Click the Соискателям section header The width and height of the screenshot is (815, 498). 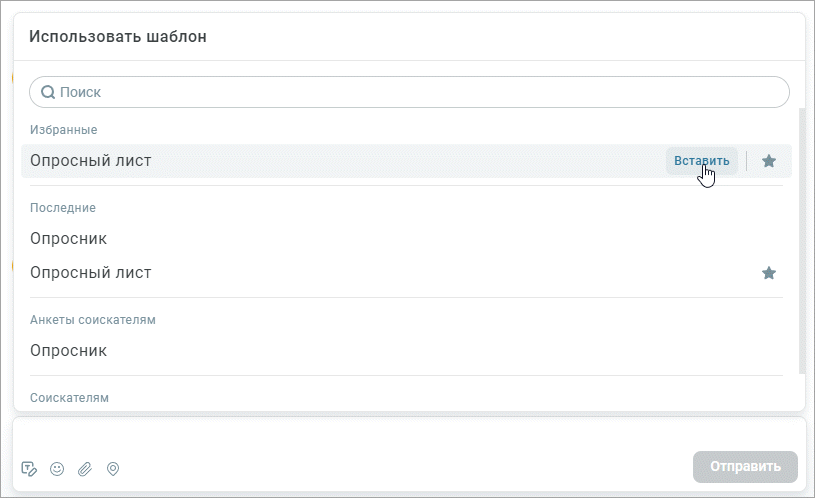click(69, 398)
